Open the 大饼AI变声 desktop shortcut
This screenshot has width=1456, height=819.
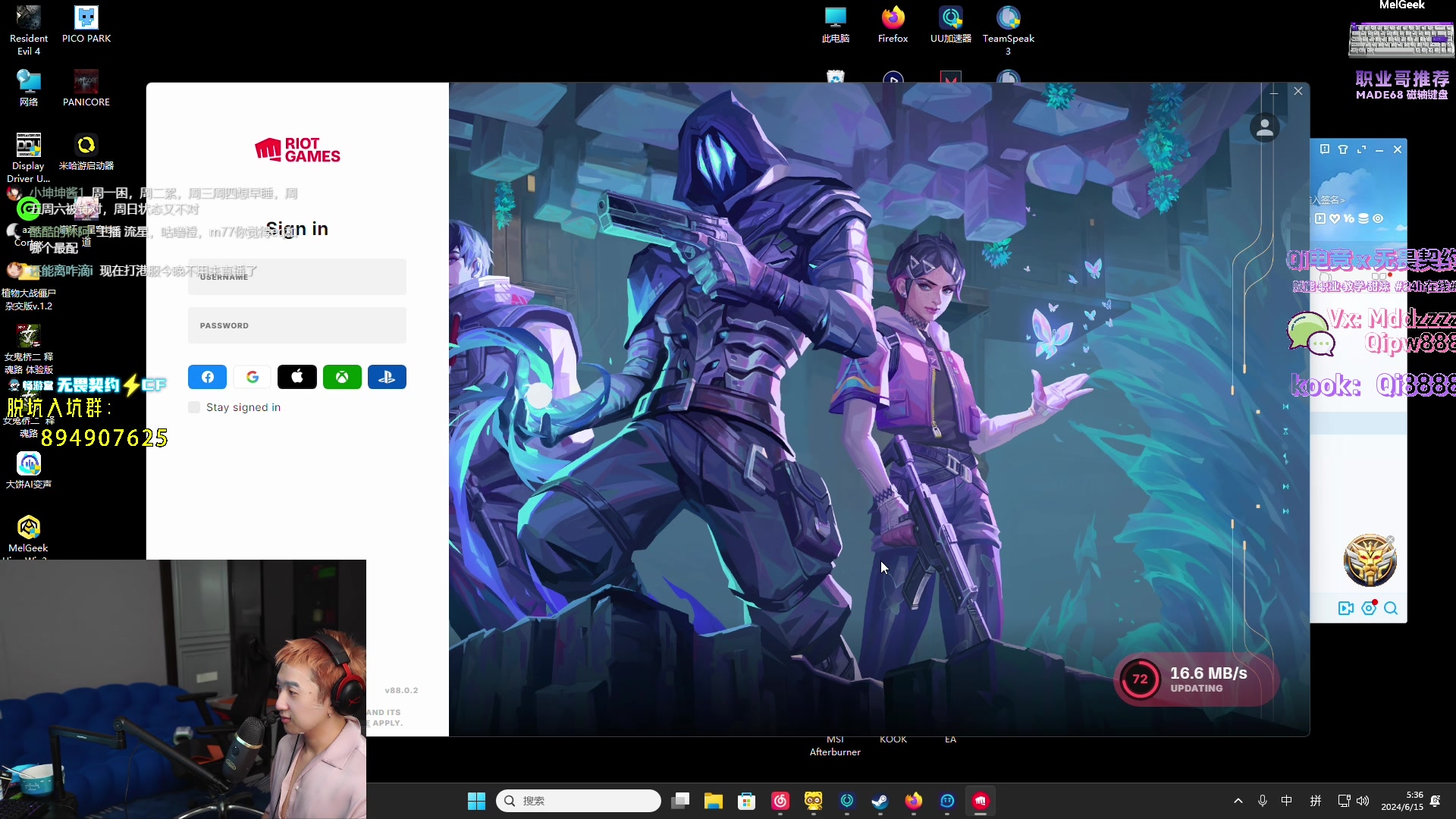click(29, 471)
